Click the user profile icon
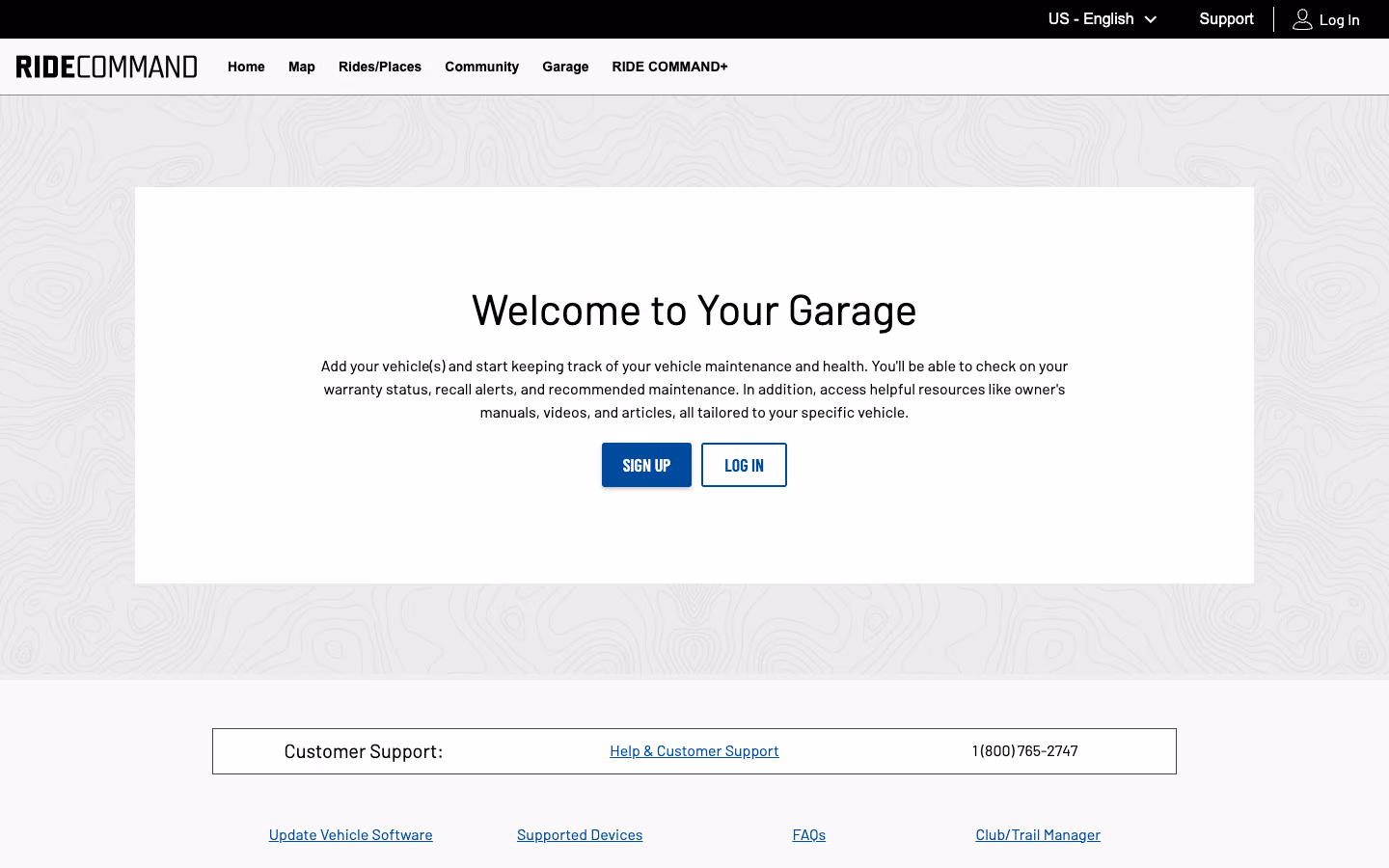 tap(1302, 19)
